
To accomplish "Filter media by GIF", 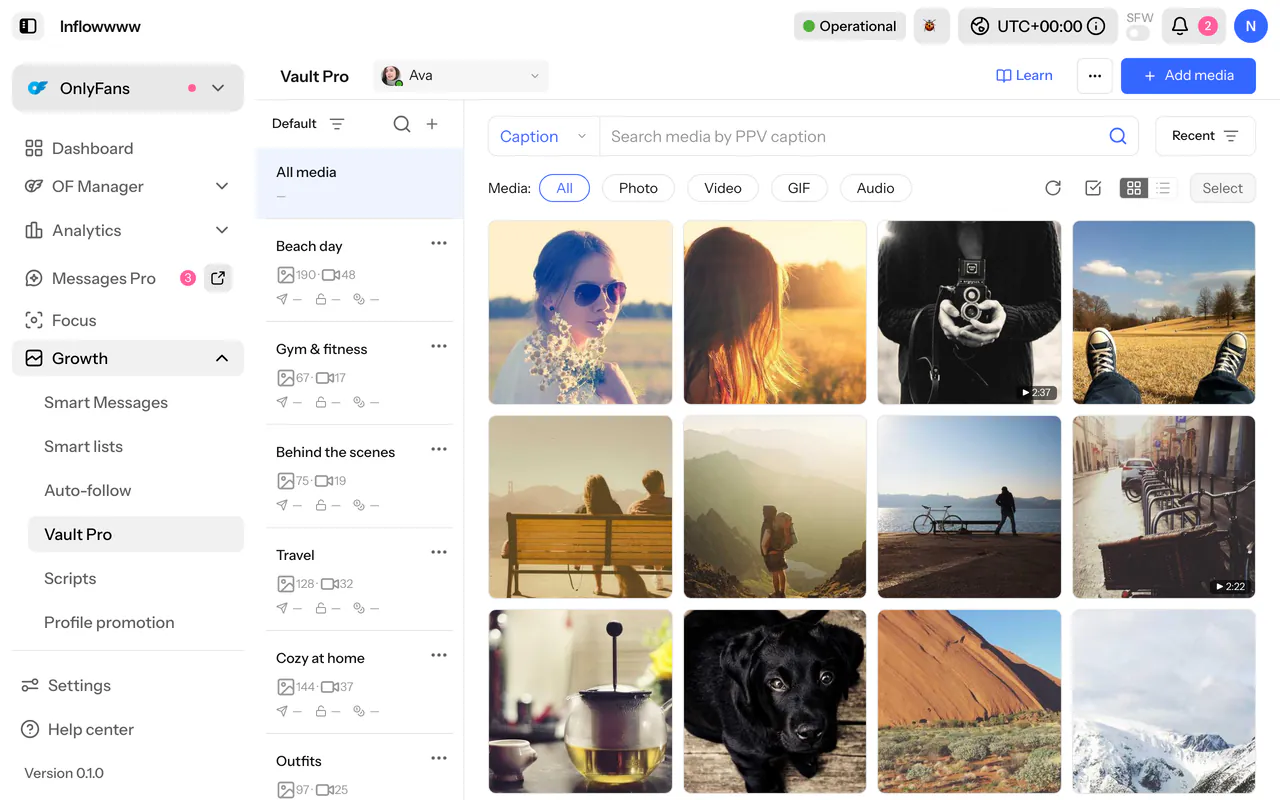I will pos(799,188).
